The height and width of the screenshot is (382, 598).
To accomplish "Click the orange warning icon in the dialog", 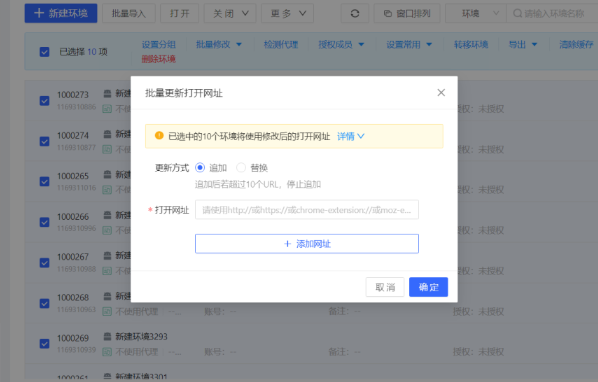I will 159,135.
